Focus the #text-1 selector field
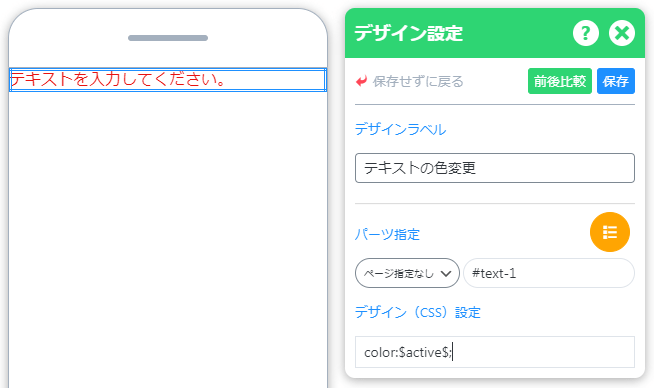654x388 pixels. point(549,273)
